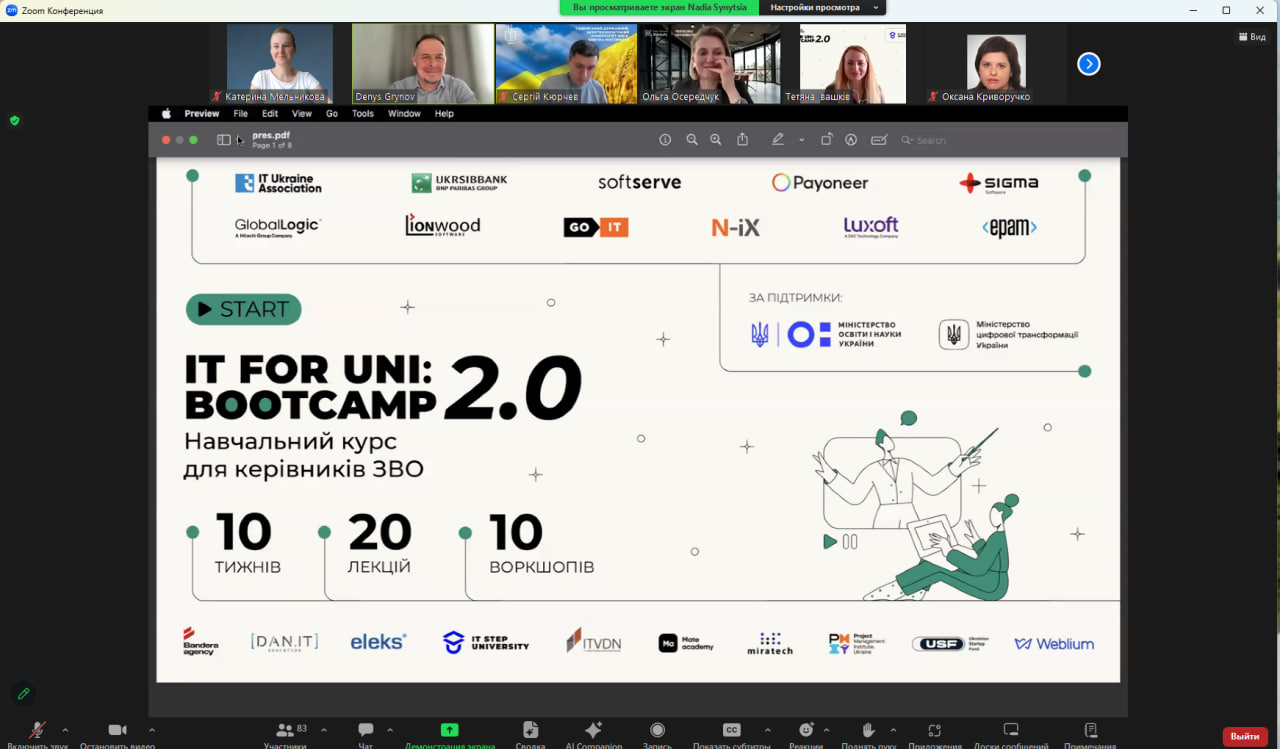
Task: Open the Tools menu in Preview
Action: click(x=363, y=114)
